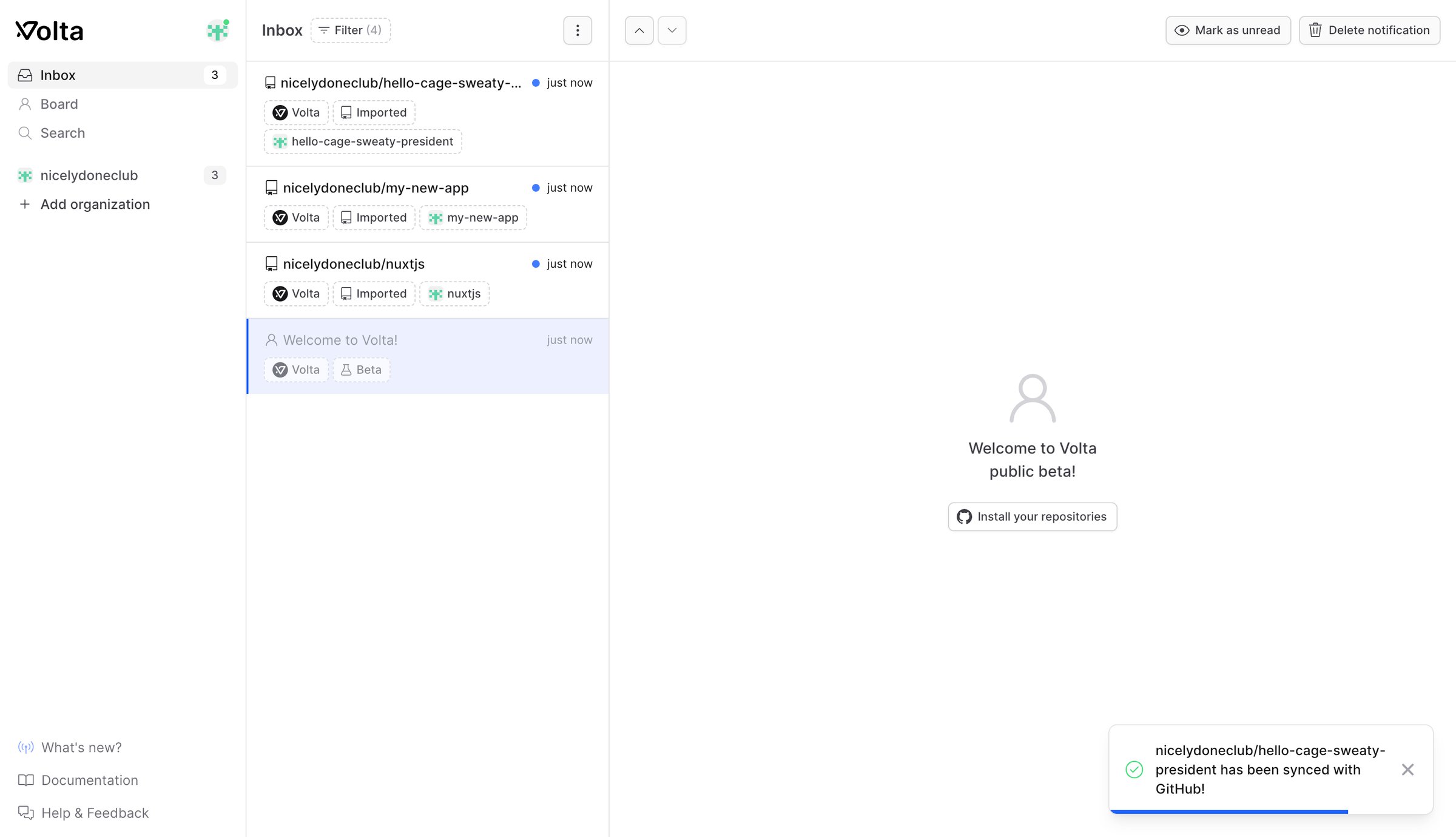Click the hello-cage-sweaty-president repo tag
The height and width of the screenshot is (837, 1456).
pyautogui.click(x=363, y=142)
